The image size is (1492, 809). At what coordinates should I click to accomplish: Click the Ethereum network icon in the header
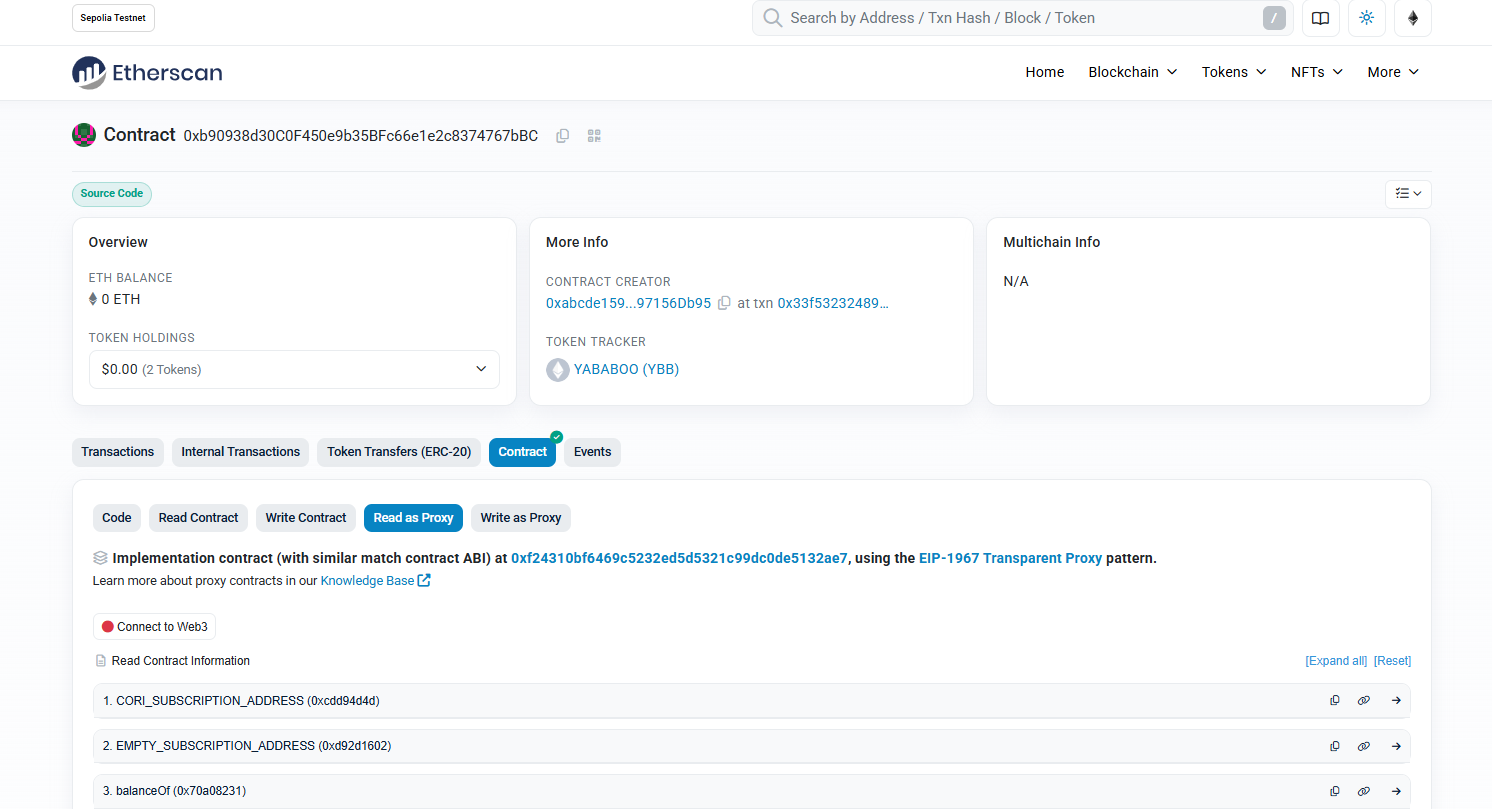[1412, 18]
